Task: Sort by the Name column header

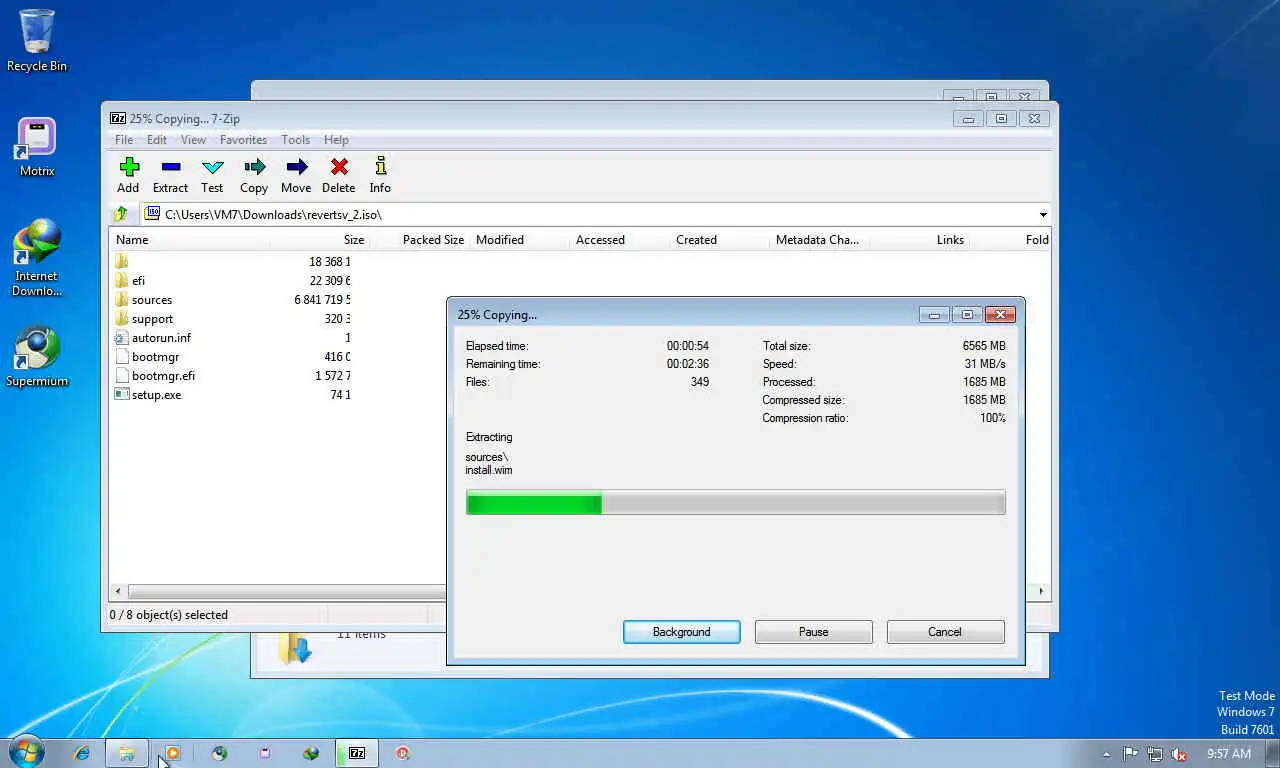Action: 189,240
